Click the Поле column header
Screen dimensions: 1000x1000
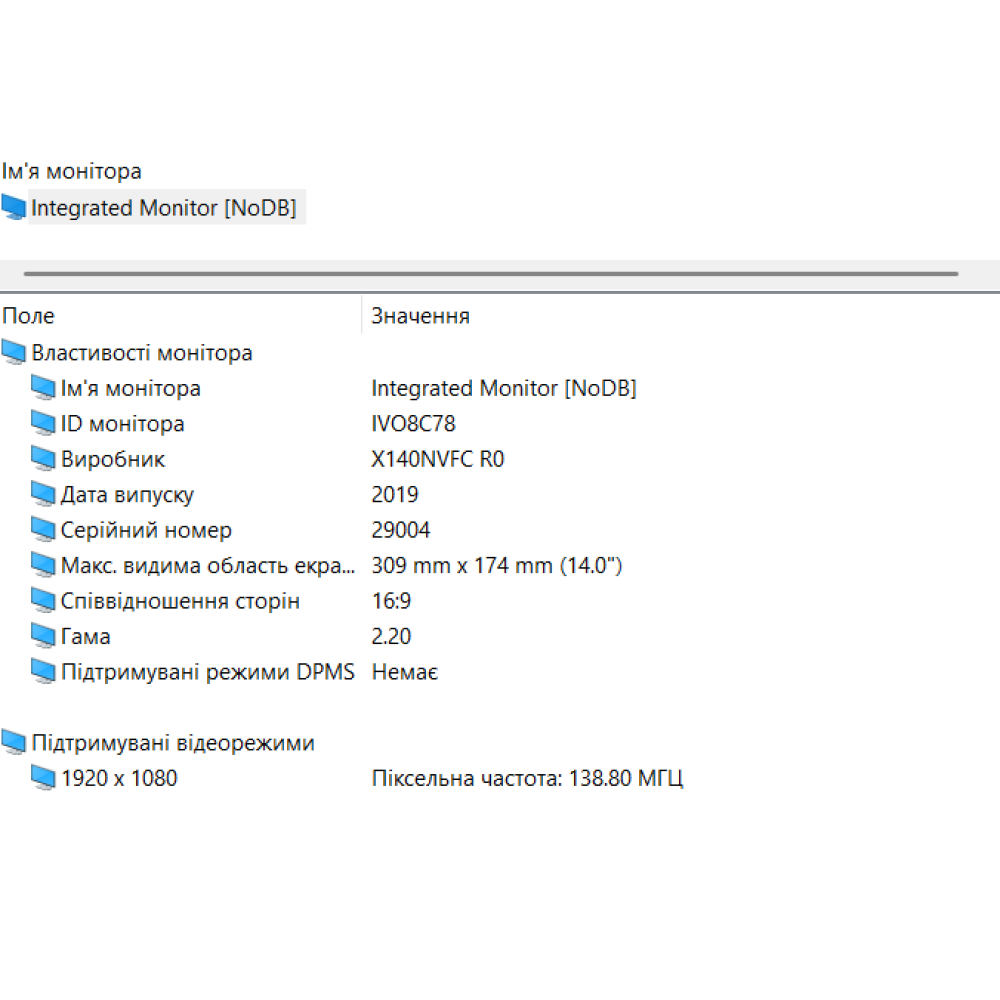click(29, 316)
